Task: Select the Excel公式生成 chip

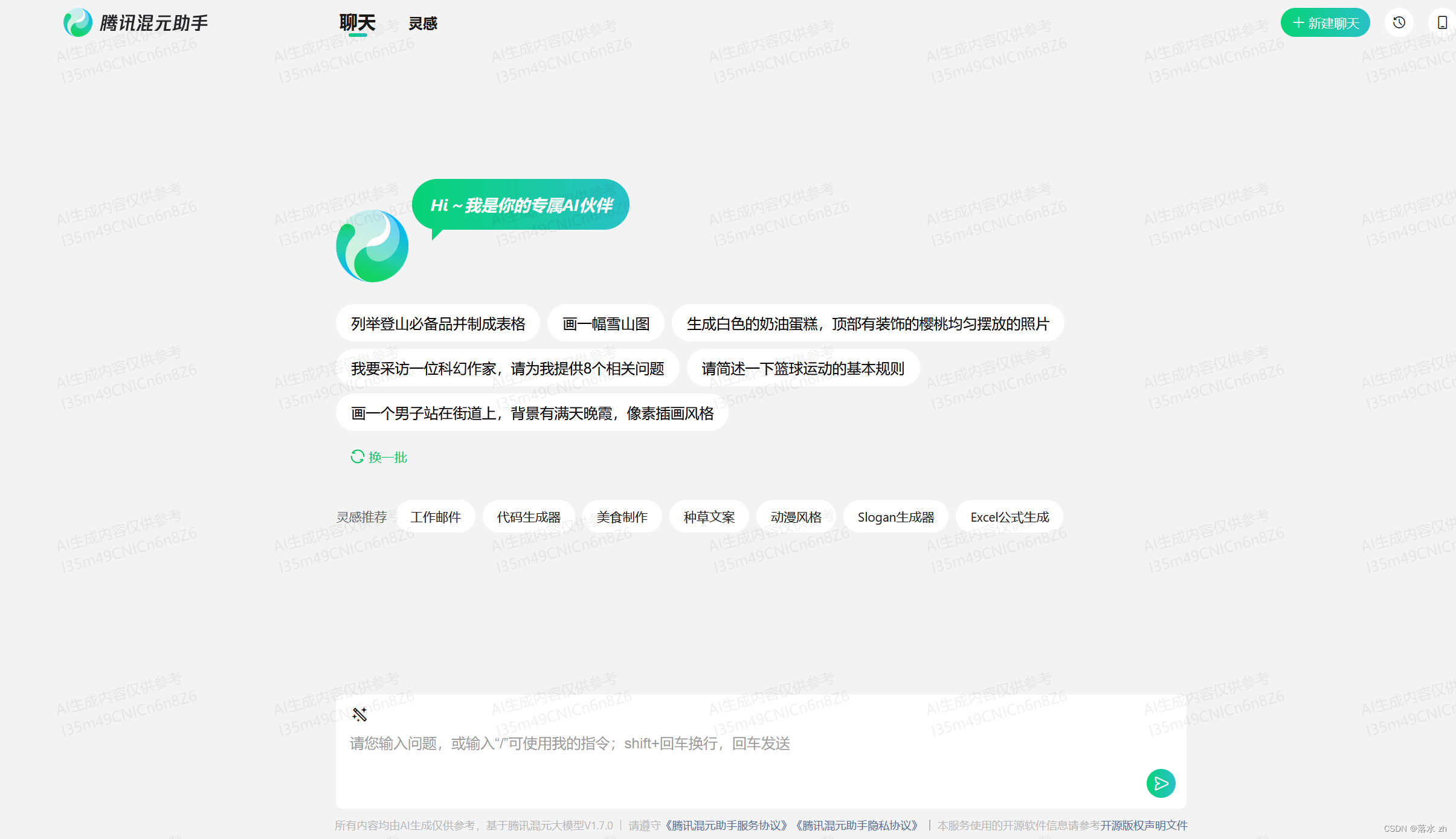Action: click(1010, 517)
